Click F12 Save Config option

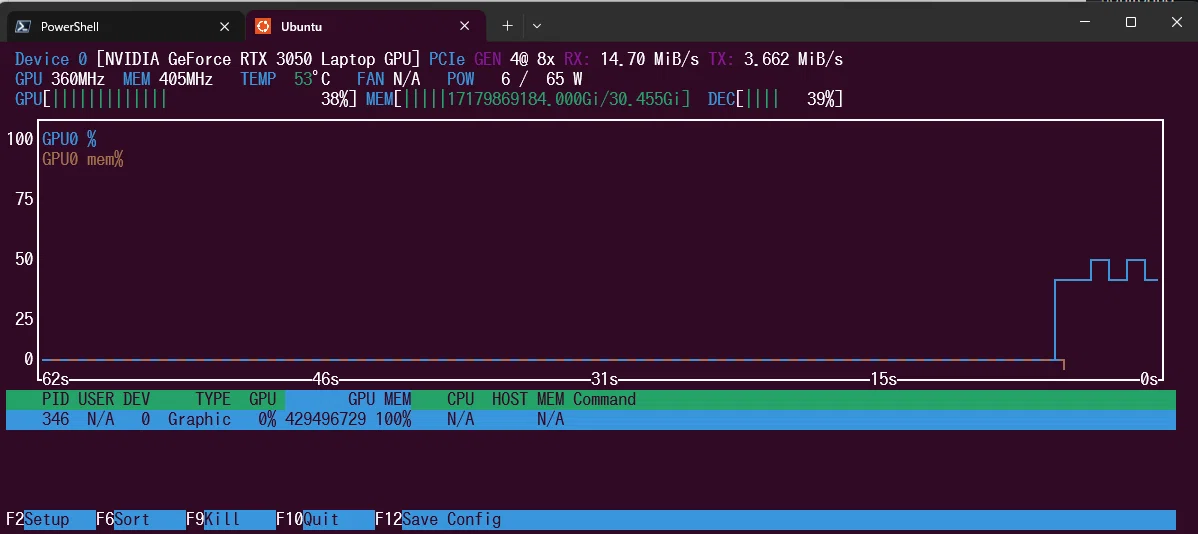[x=439, y=519]
